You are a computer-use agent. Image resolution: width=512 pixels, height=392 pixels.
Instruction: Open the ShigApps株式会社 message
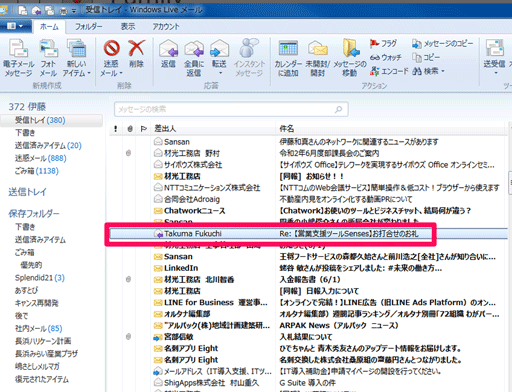click(x=307, y=383)
